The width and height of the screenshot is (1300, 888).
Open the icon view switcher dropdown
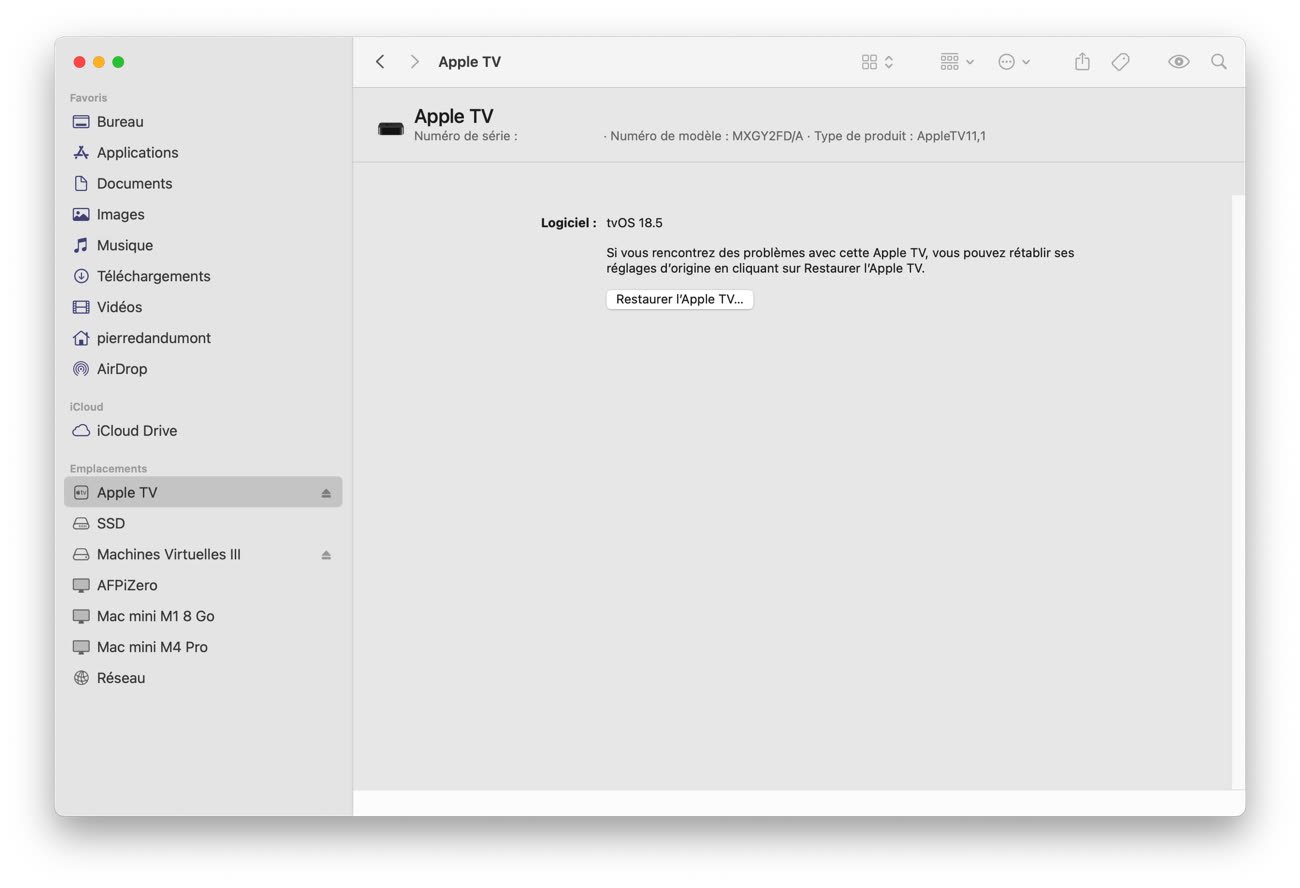878,62
